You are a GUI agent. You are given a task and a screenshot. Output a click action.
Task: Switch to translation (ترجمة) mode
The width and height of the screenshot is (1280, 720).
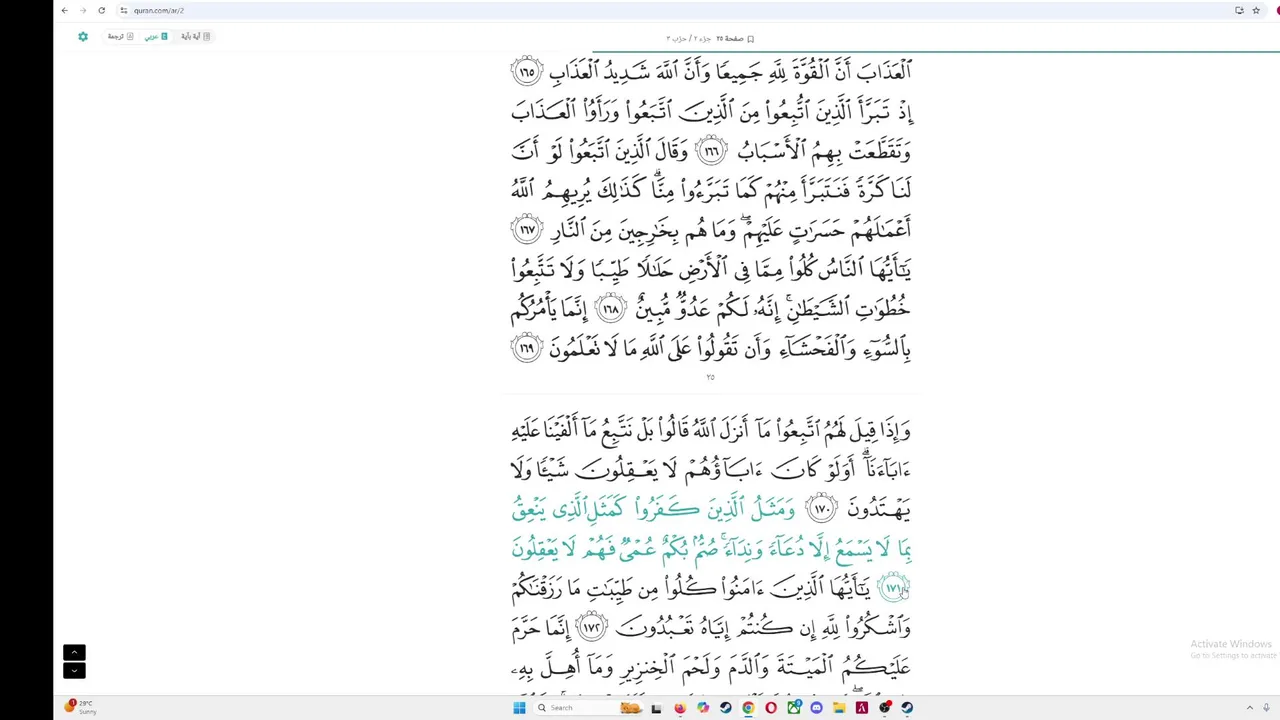(x=121, y=36)
